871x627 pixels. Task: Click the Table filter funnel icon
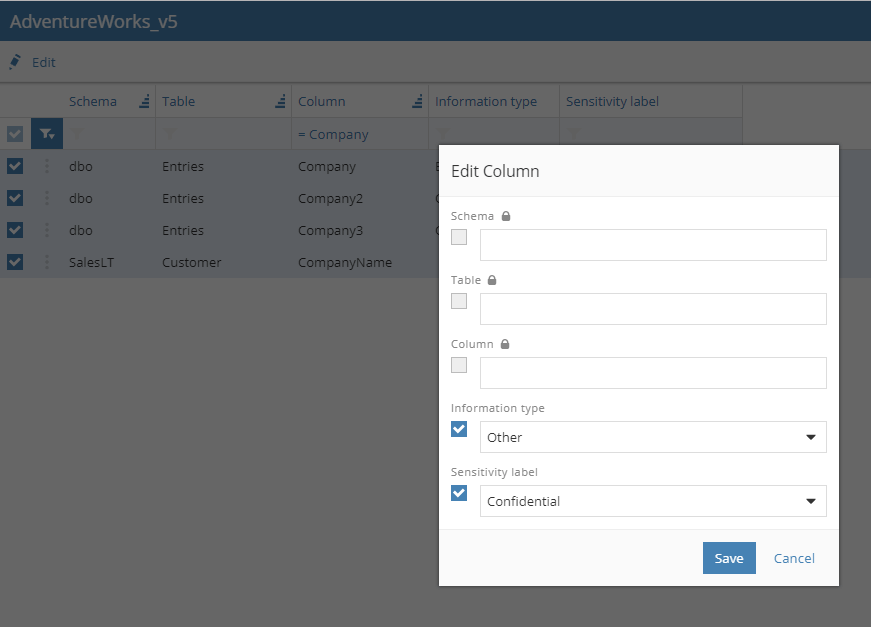coord(170,134)
